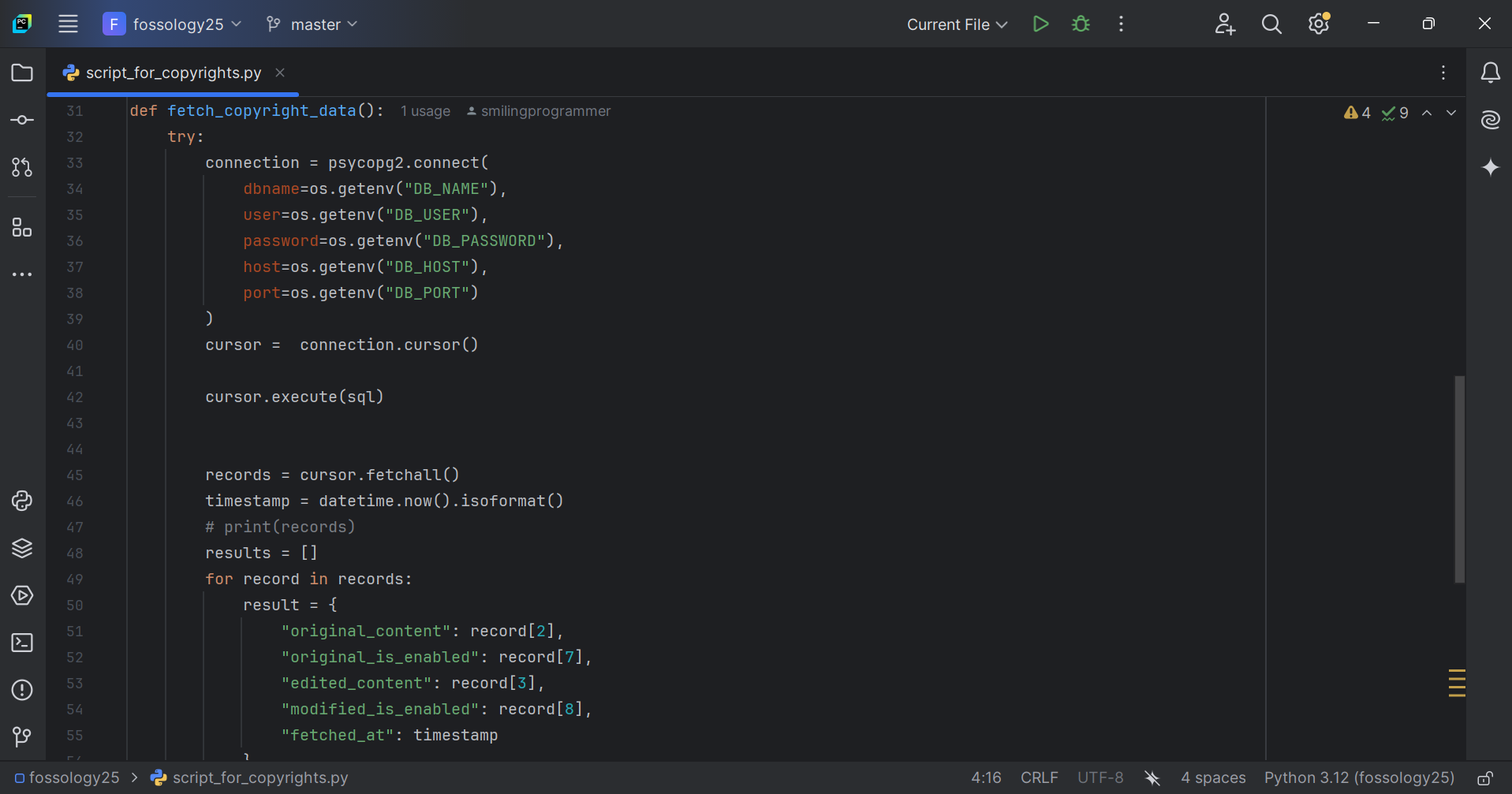Image resolution: width=1512 pixels, height=794 pixels.
Task: Open the Python Packages layers icon
Action: coord(22,548)
